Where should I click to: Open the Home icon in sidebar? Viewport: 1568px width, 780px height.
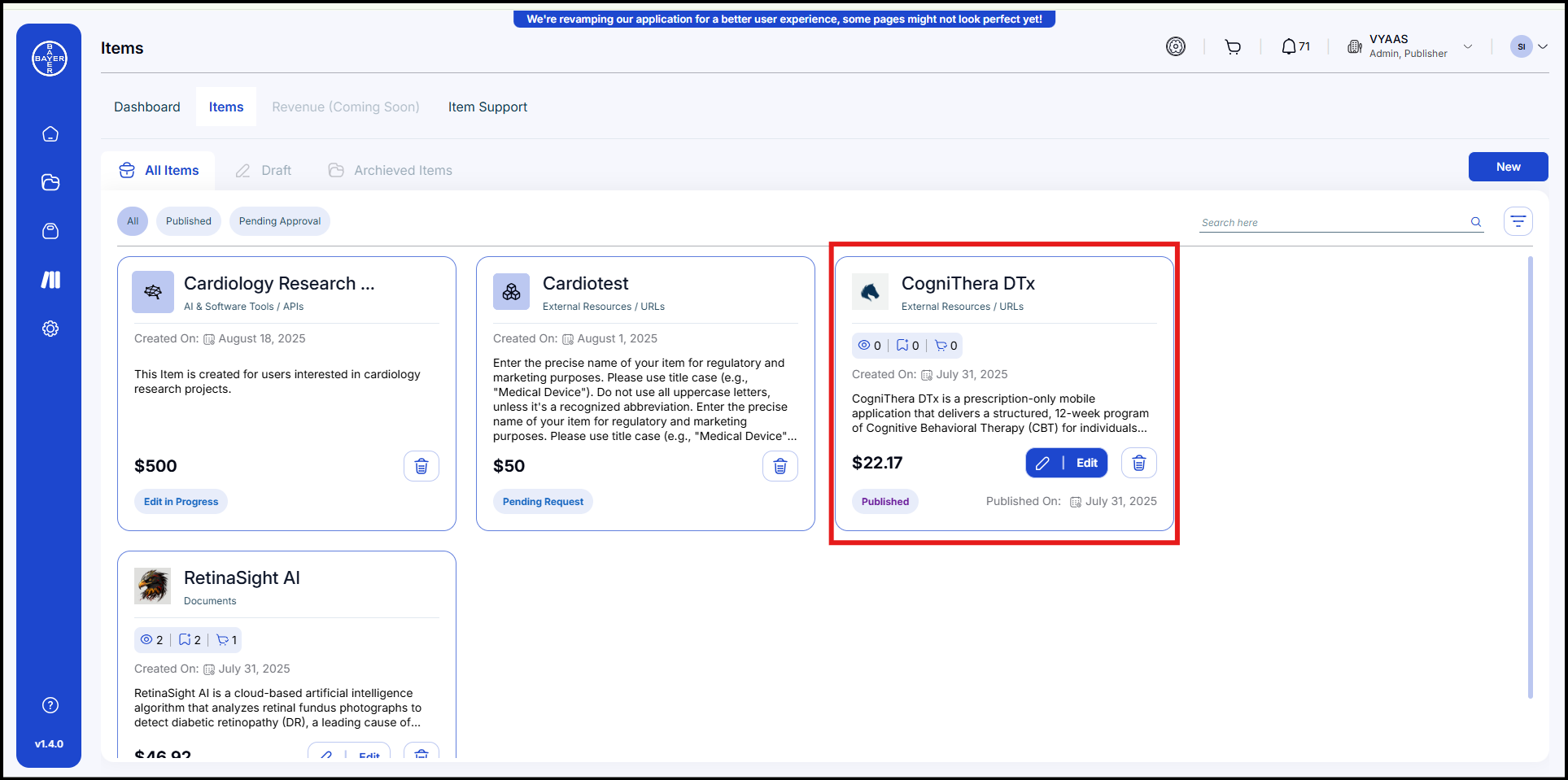point(50,133)
